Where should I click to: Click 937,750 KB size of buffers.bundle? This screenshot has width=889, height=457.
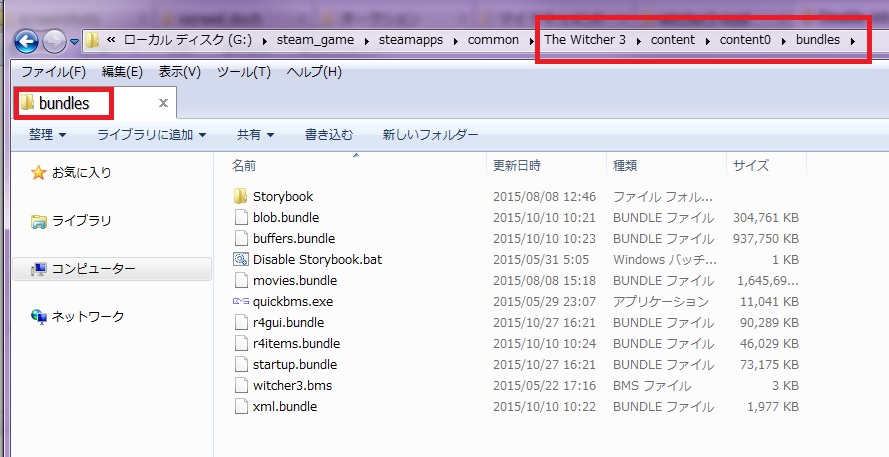(766, 239)
